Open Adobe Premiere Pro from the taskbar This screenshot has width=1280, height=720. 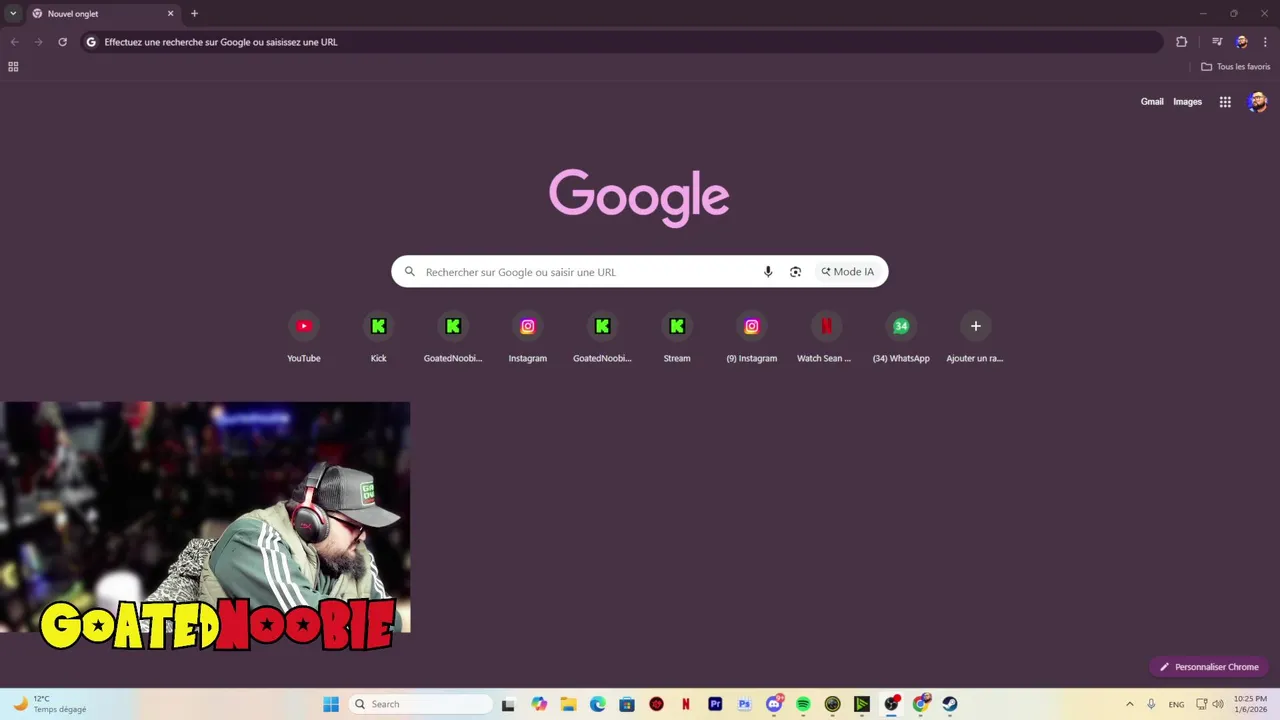pos(715,704)
